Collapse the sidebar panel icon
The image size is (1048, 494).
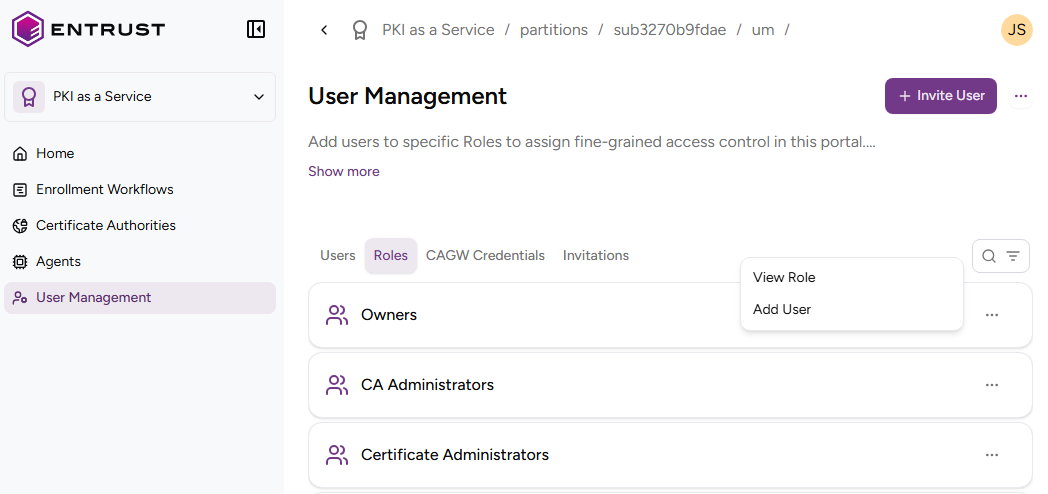(x=256, y=29)
